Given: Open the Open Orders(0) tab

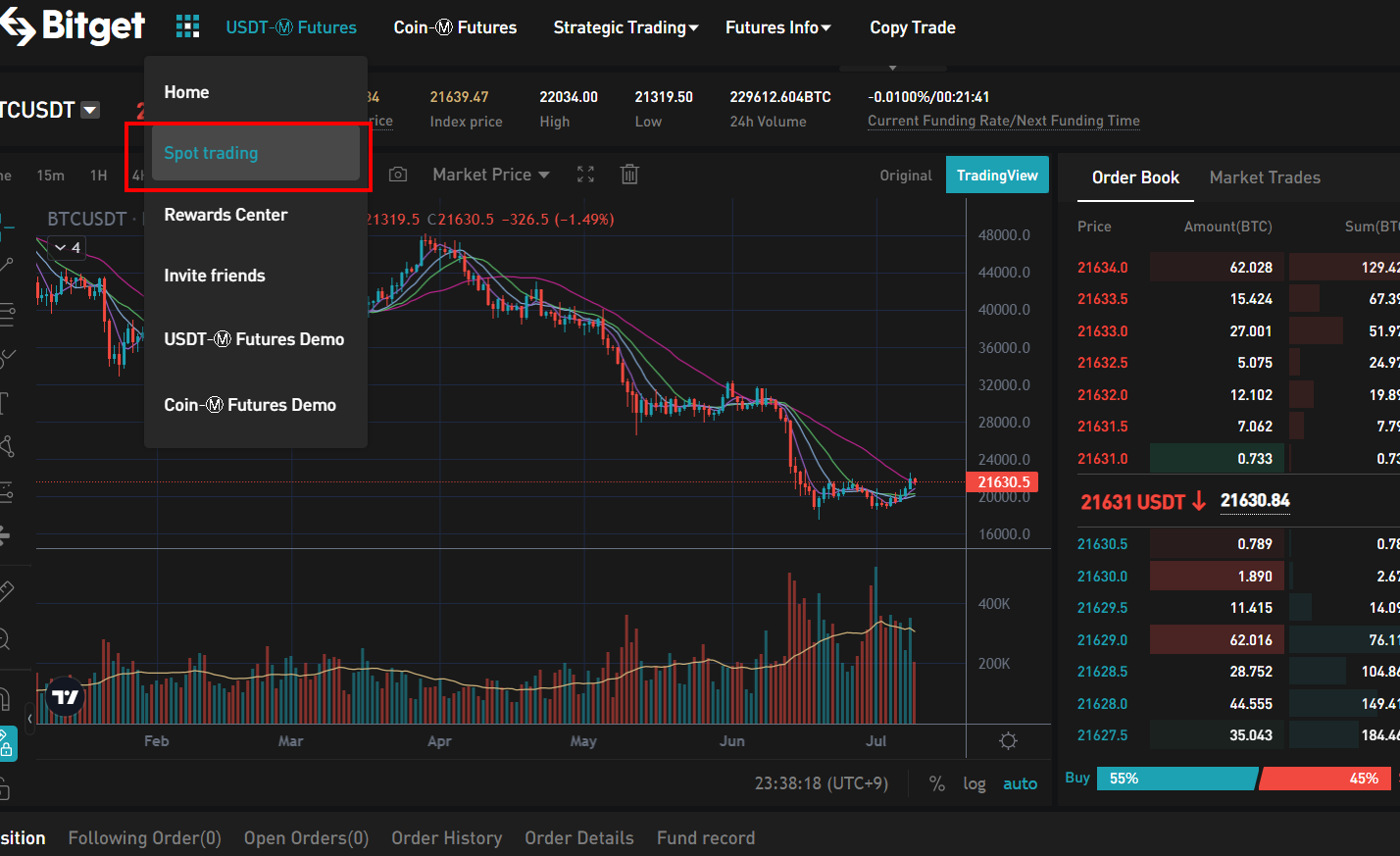Looking at the screenshot, I should [x=307, y=838].
